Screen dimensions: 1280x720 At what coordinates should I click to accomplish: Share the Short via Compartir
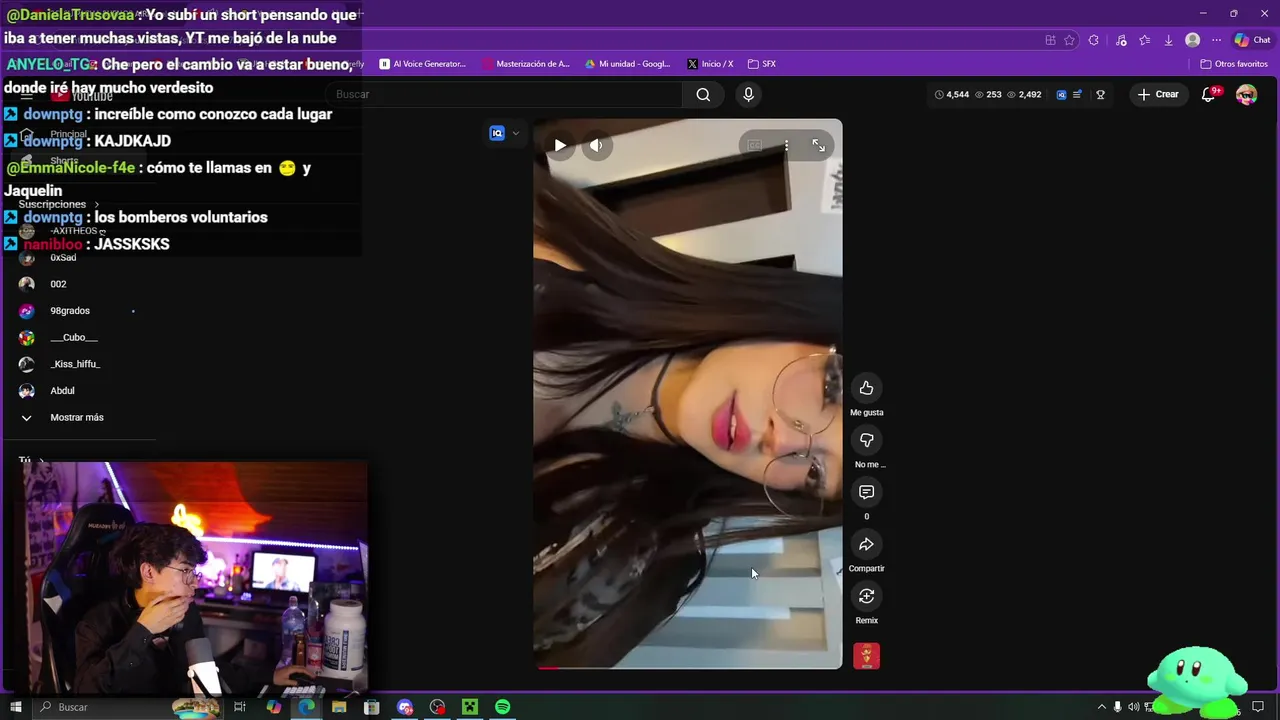pos(866,544)
